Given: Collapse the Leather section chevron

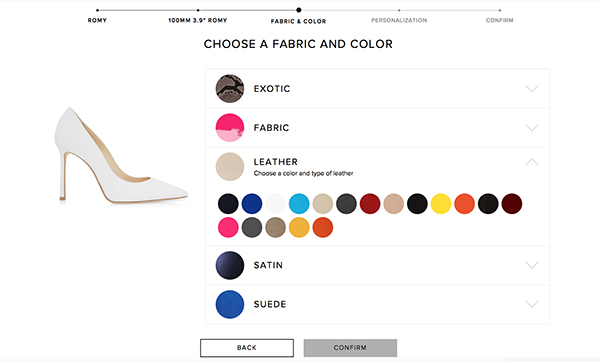Looking at the screenshot, I should 532,162.
